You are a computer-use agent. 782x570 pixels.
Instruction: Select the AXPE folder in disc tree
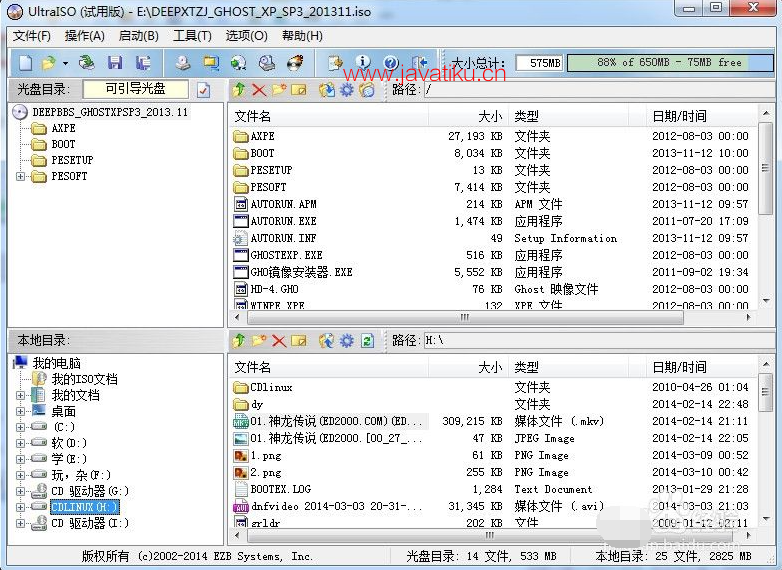pyautogui.click(x=63, y=128)
